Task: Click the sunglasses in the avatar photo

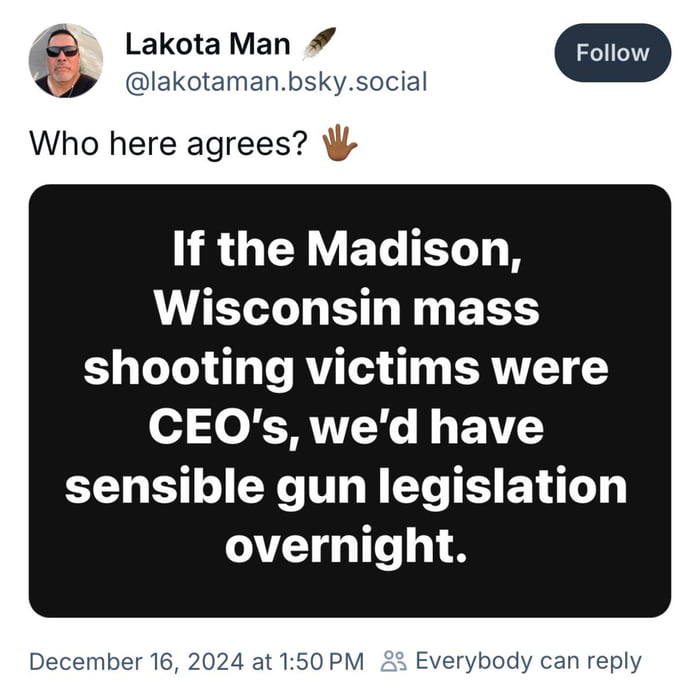Action: tap(61, 50)
